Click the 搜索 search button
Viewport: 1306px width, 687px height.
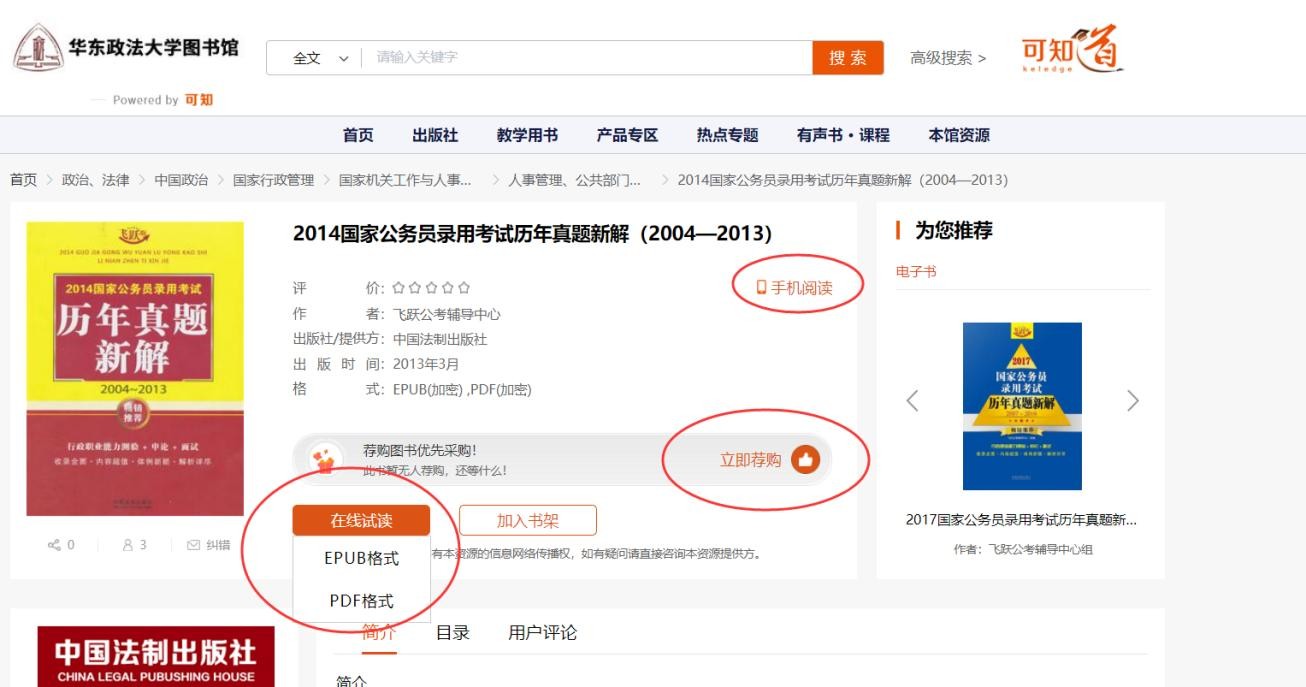pos(847,58)
